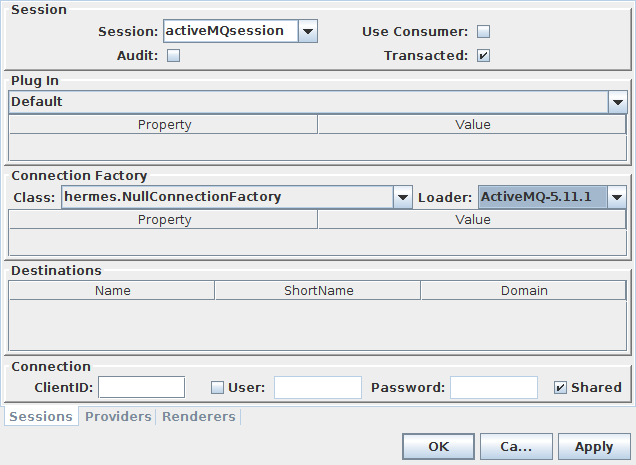Click the Apply button
The width and height of the screenshot is (636, 465).
[594, 447]
